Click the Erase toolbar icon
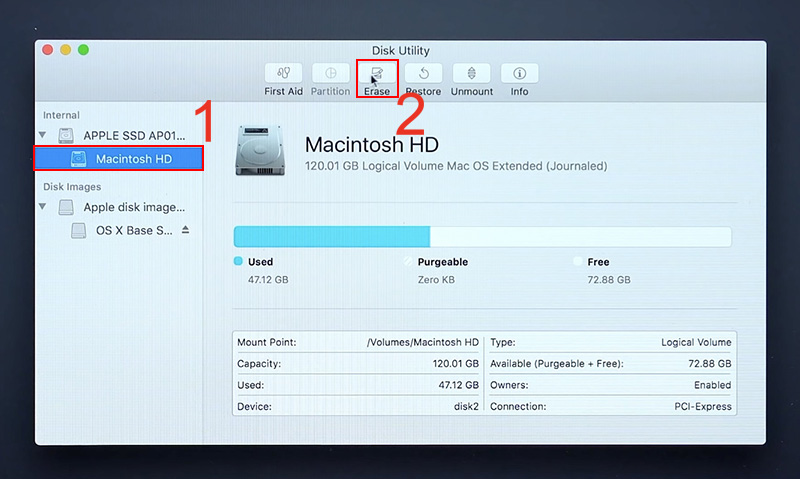 tap(377, 73)
